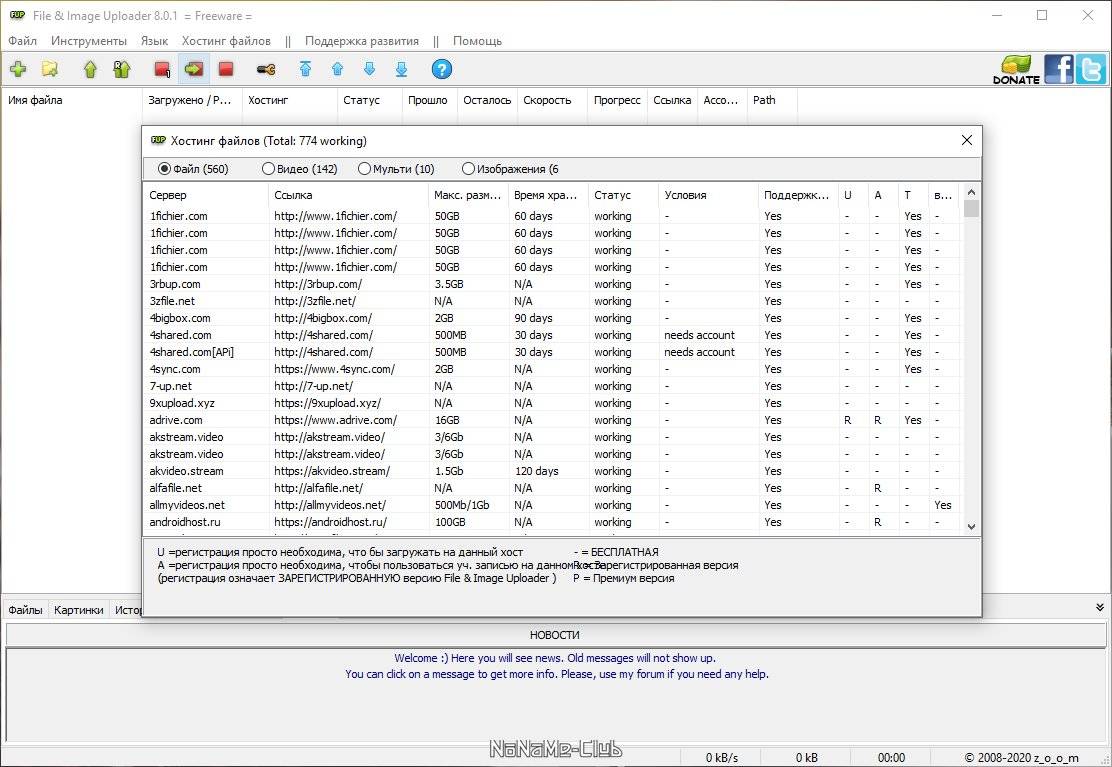Click the move-up blue arrow icon
The height and width of the screenshot is (767, 1112).
tap(338, 69)
